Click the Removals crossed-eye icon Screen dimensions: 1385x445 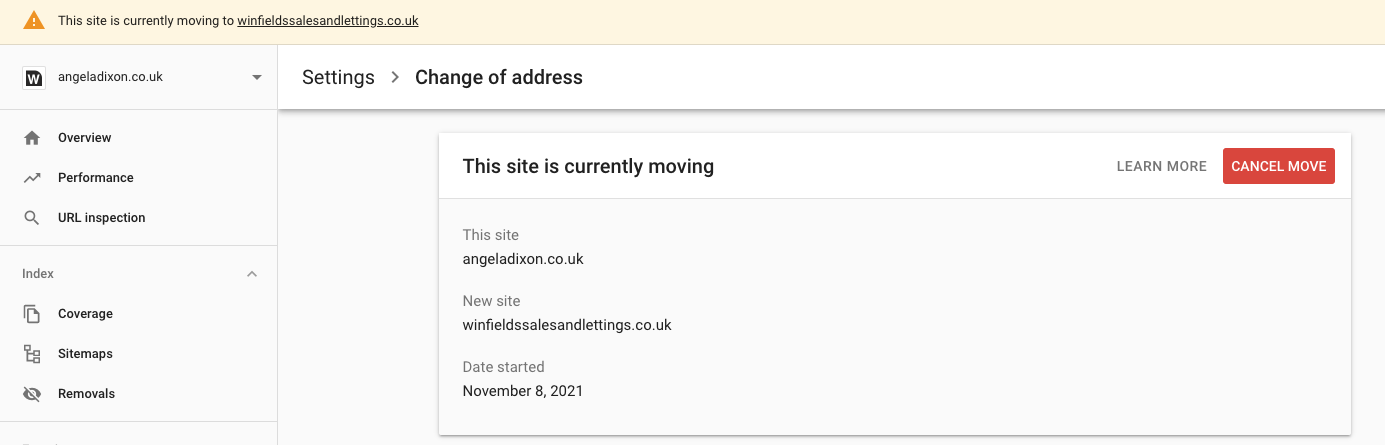[32, 393]
